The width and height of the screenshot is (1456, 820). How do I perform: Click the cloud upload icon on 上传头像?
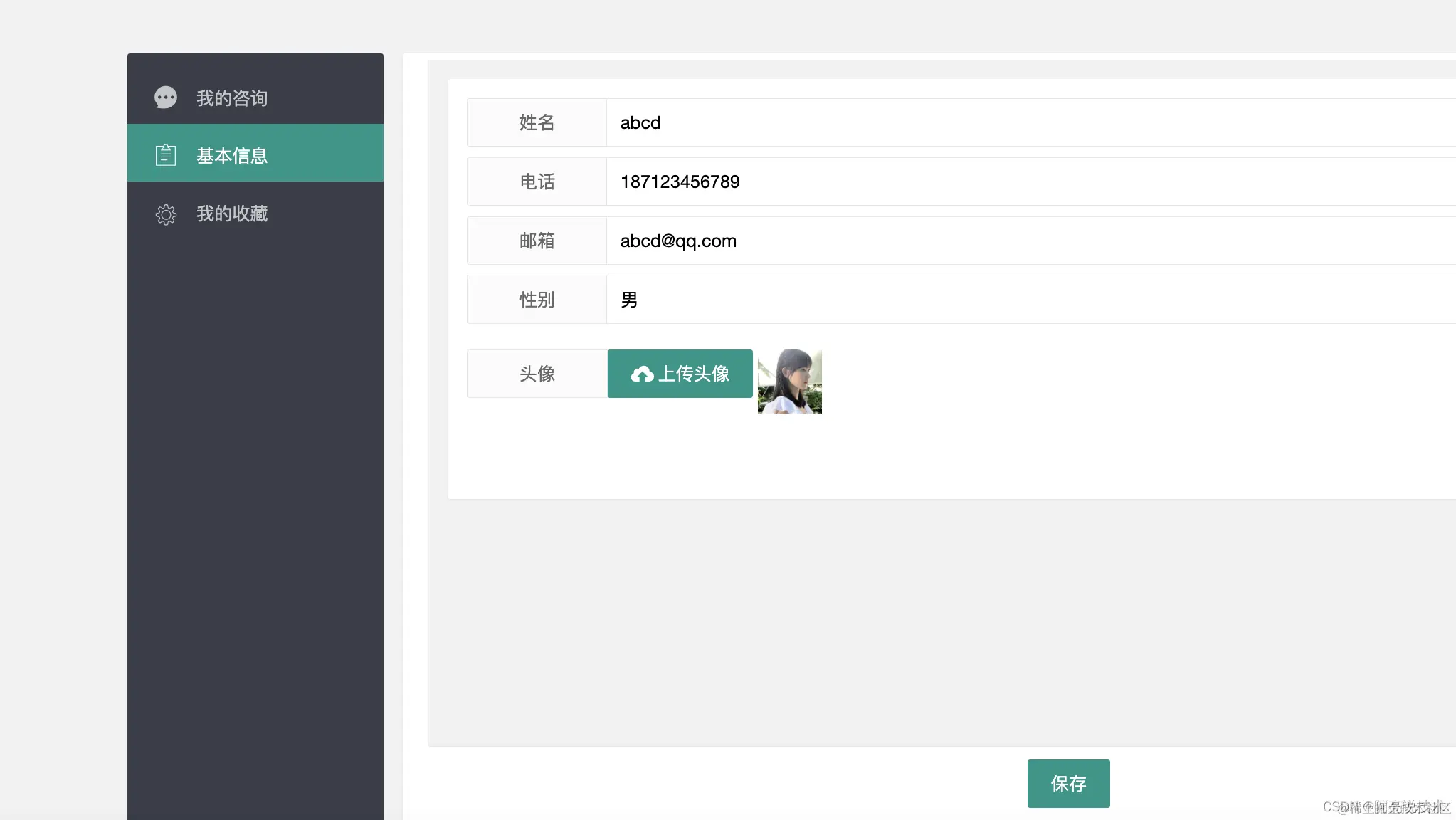click(642, 374)
